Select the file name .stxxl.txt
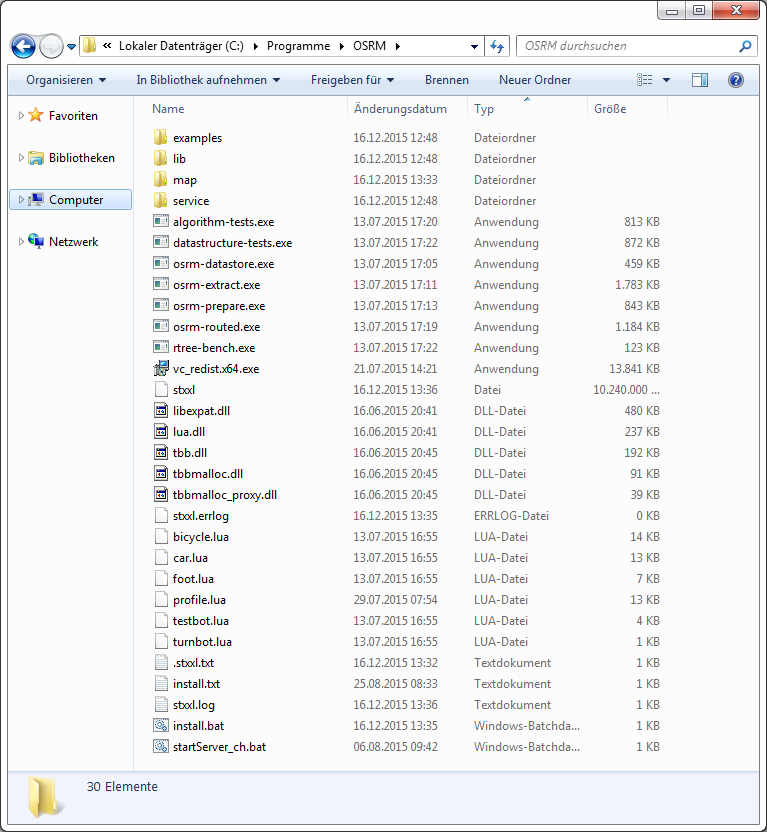This screenshot has width=767, height=832. tap(194, 663)
